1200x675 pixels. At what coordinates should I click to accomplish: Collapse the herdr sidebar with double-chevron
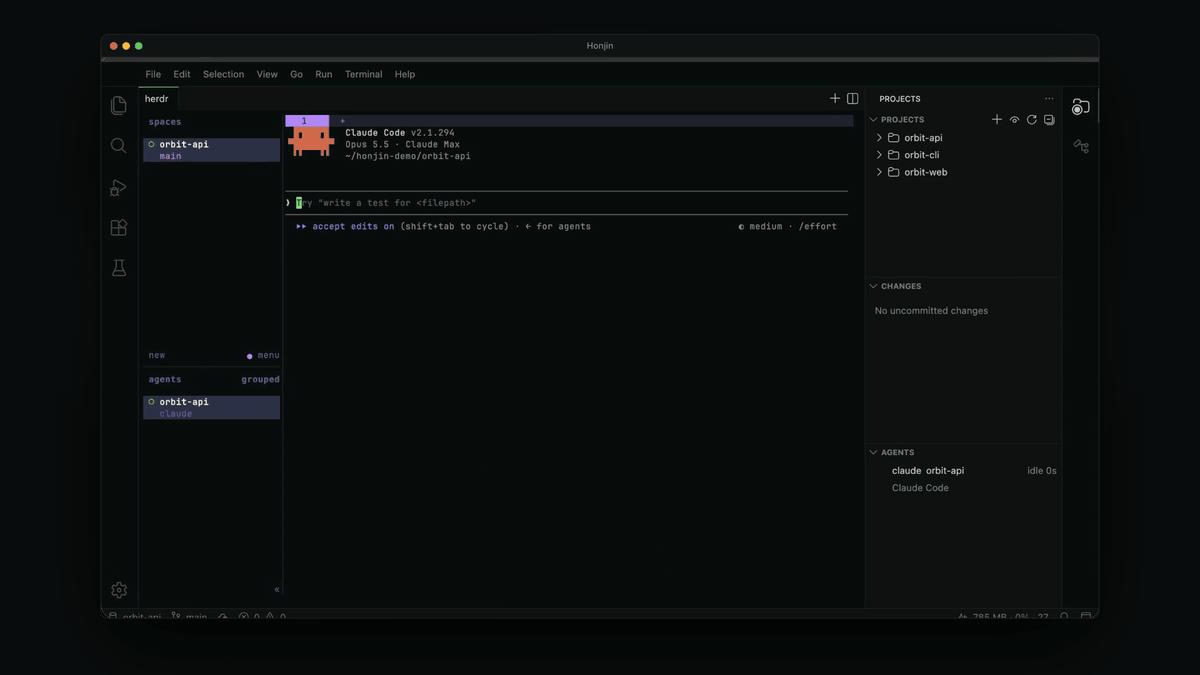tap(277, 590)
